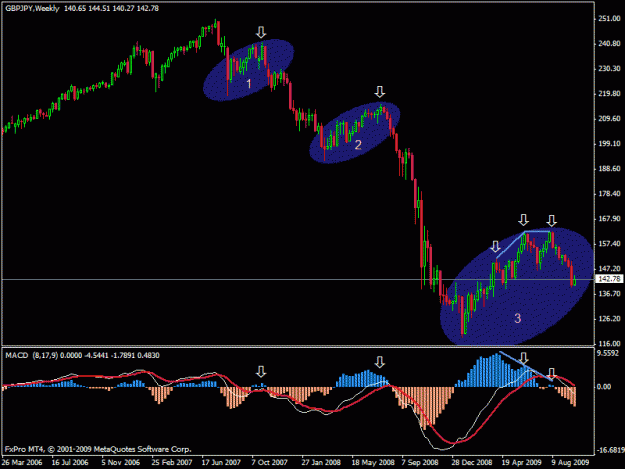Viewport: 625px width, 469px height.
Task: Select the 251.00 price axis label
Action: [609, 19]
